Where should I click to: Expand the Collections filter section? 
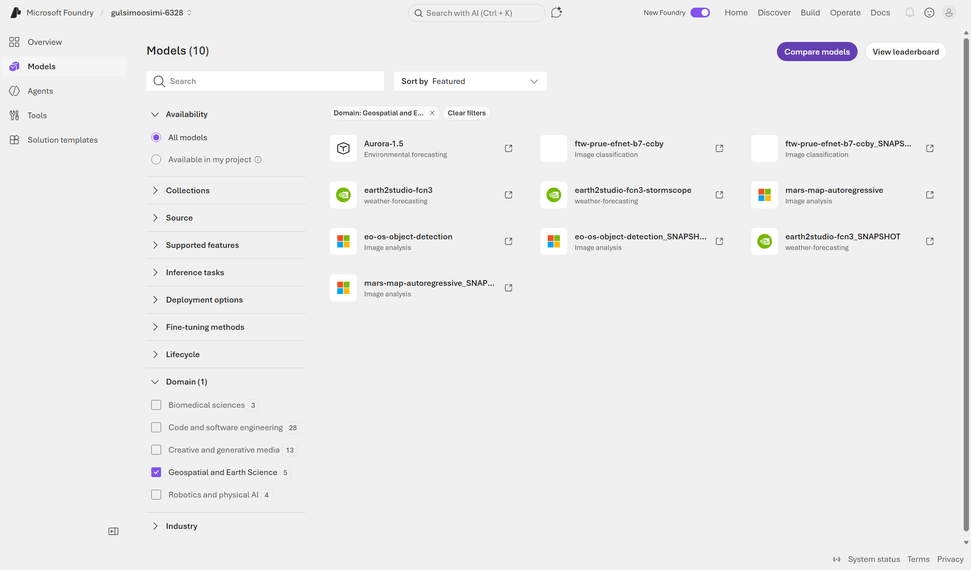pyautogui.click(x=226, y=190)
